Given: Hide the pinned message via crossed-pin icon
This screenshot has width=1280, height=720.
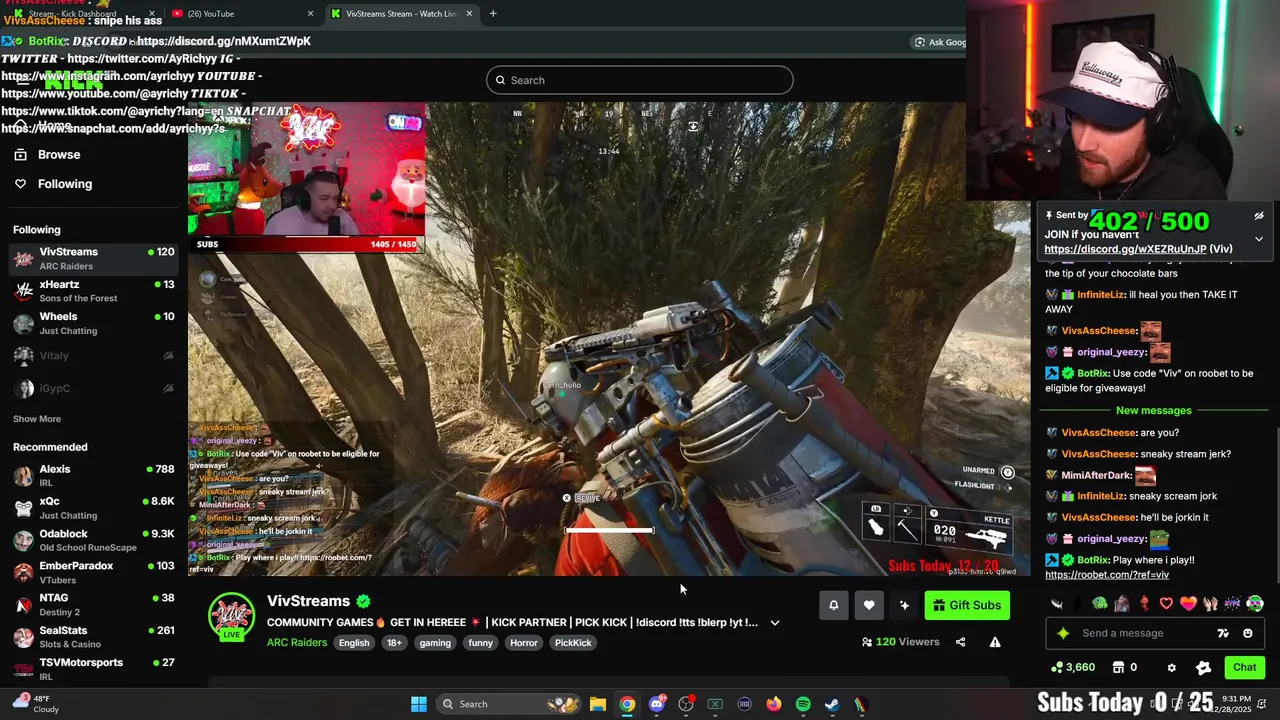Looking at the screenshot, I should (1259, 216).
